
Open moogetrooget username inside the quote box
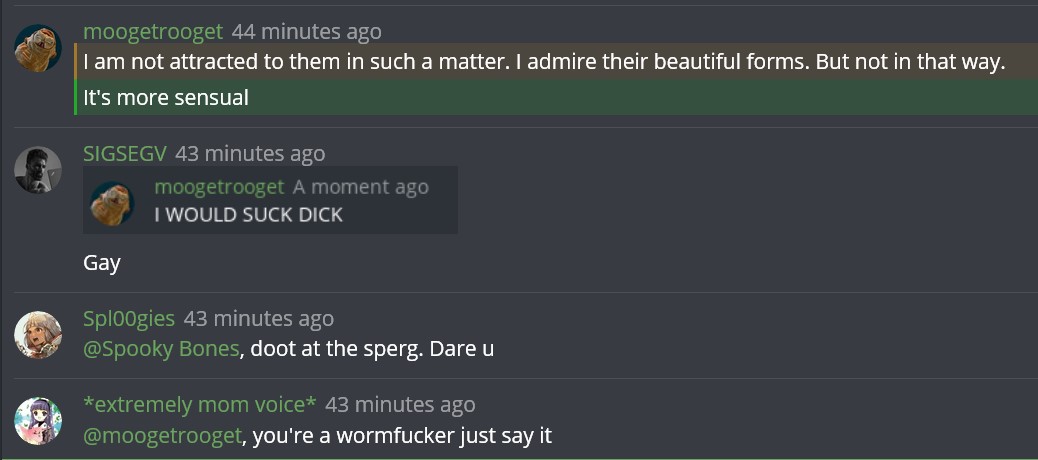tap(219, 187)
